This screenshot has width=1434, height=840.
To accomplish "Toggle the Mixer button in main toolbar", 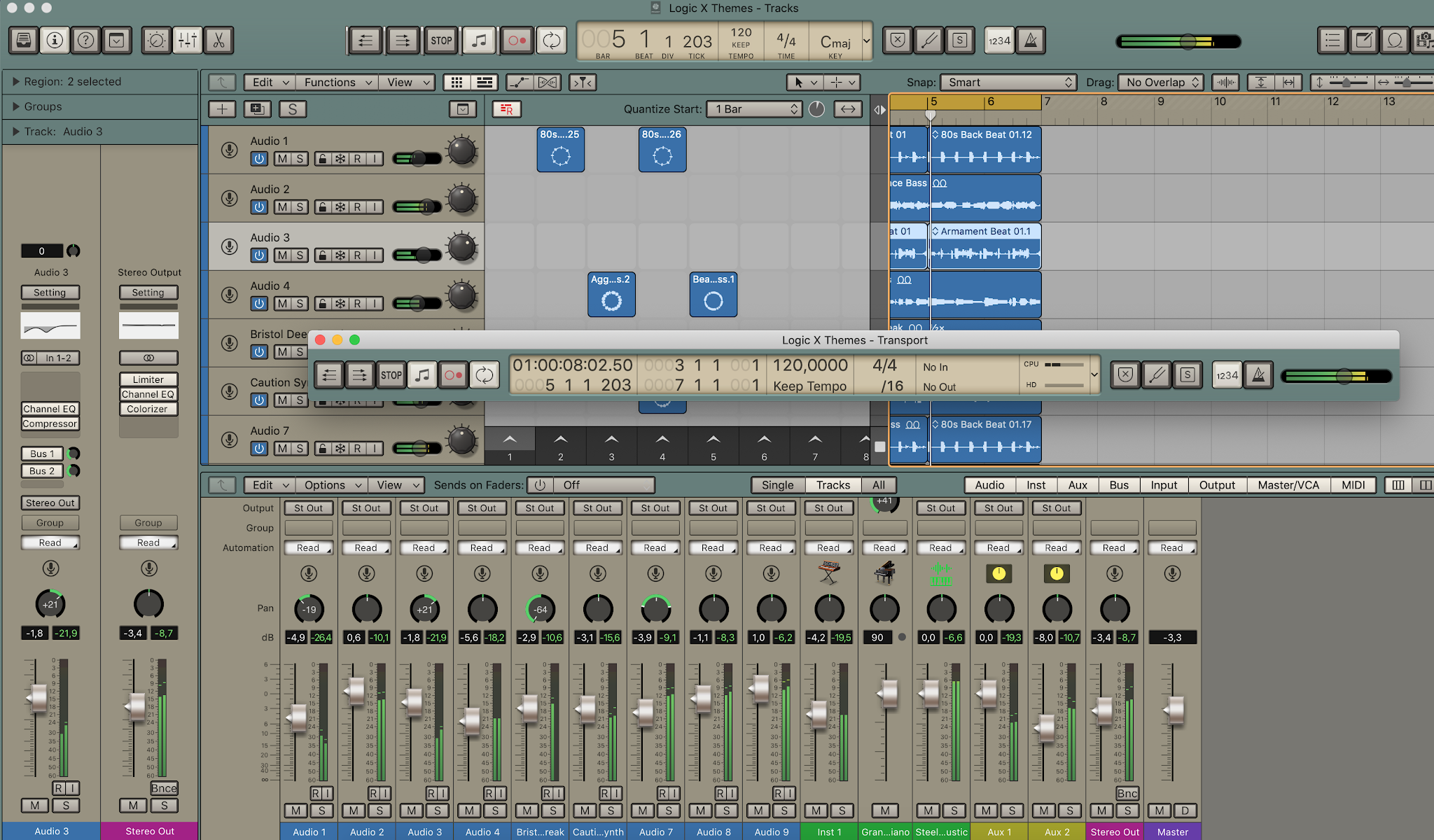I will click(x=188, y=41).
